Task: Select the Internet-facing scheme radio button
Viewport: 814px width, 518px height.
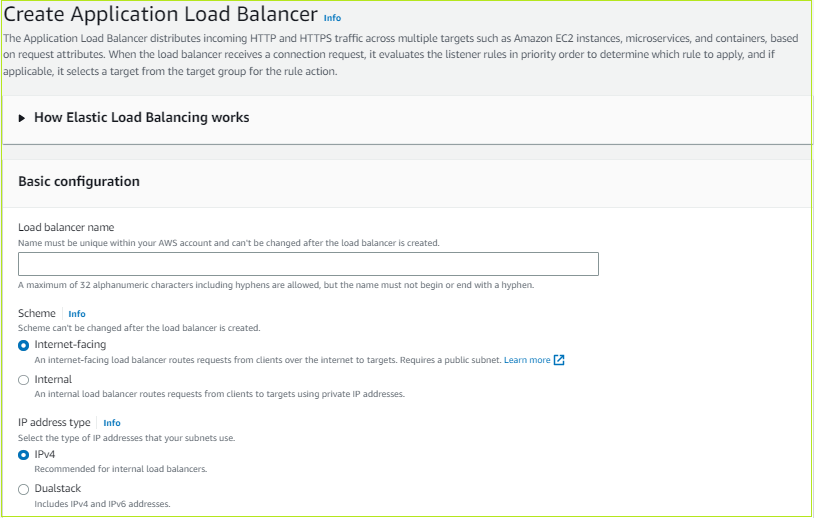Action: click(x=23, y=345)
